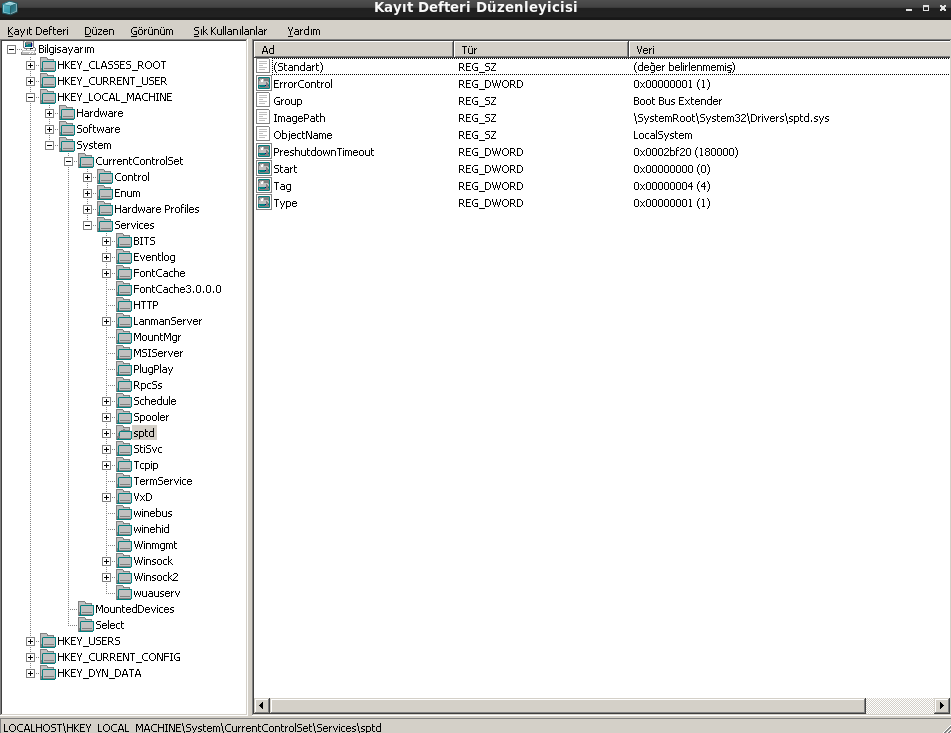Click the Enum folder icon
The image size is (951, 733).
(105, 193)
